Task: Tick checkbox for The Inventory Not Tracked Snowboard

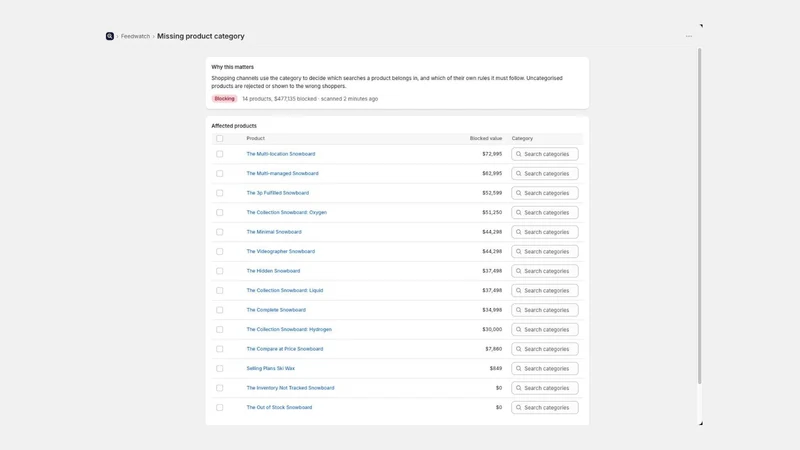Action: click(219, 388)
